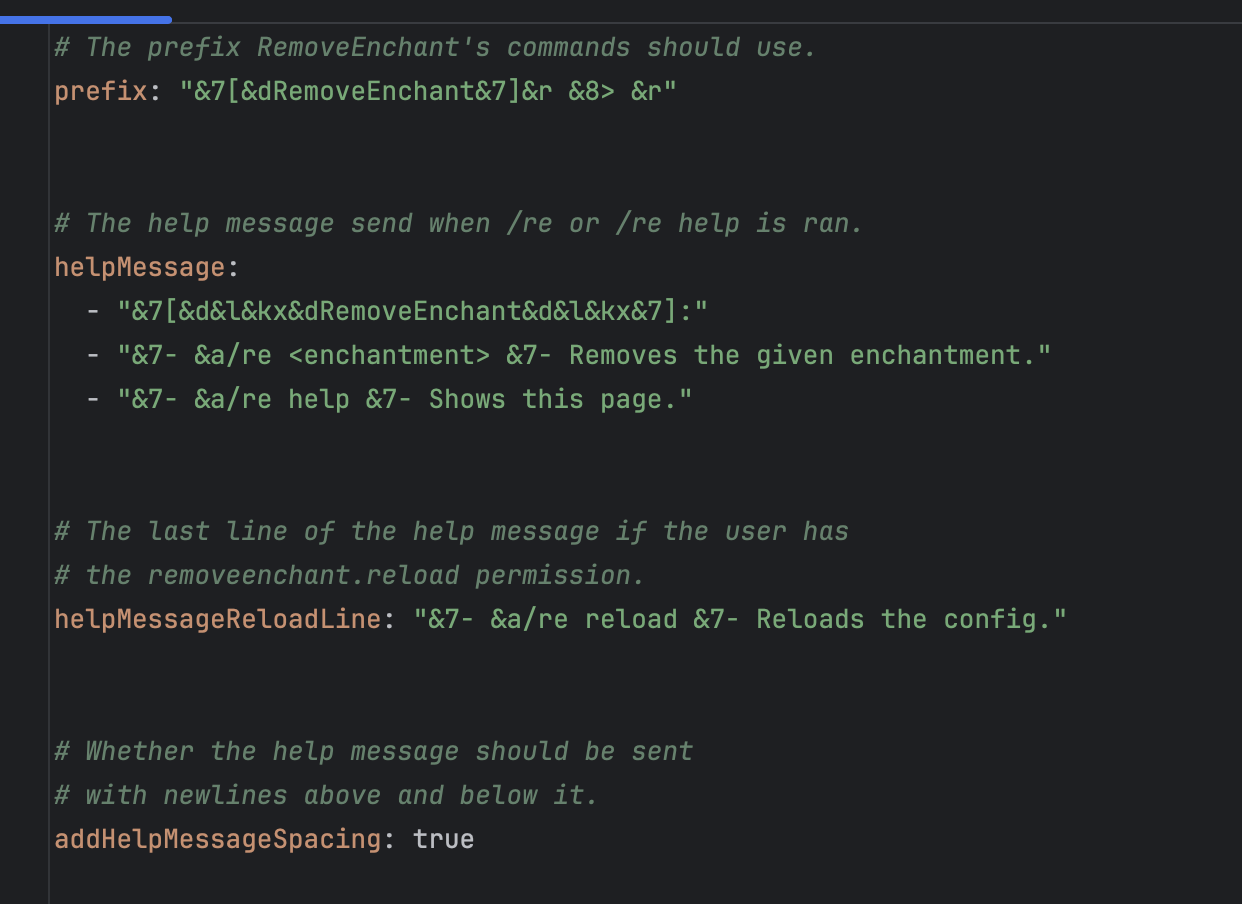Click the "Whether the help message should be sent" comment
1242x904 pixels.
373,751
